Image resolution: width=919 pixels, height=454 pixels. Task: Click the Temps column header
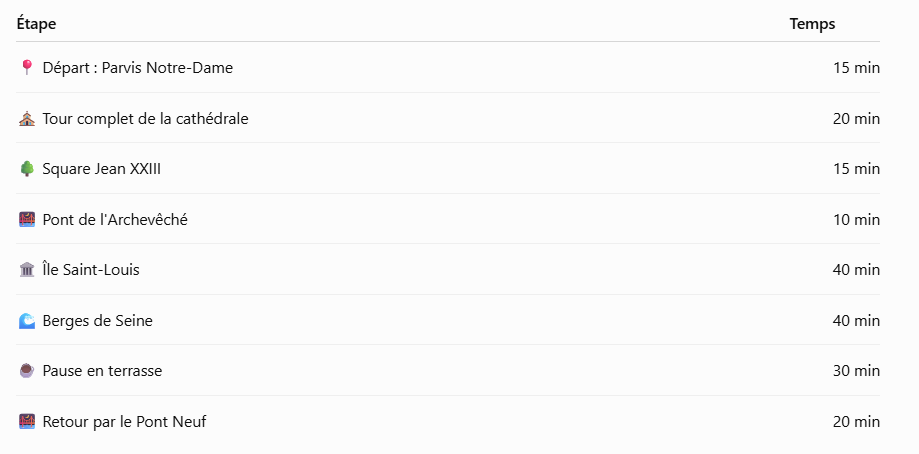click(x=812, y=24)
